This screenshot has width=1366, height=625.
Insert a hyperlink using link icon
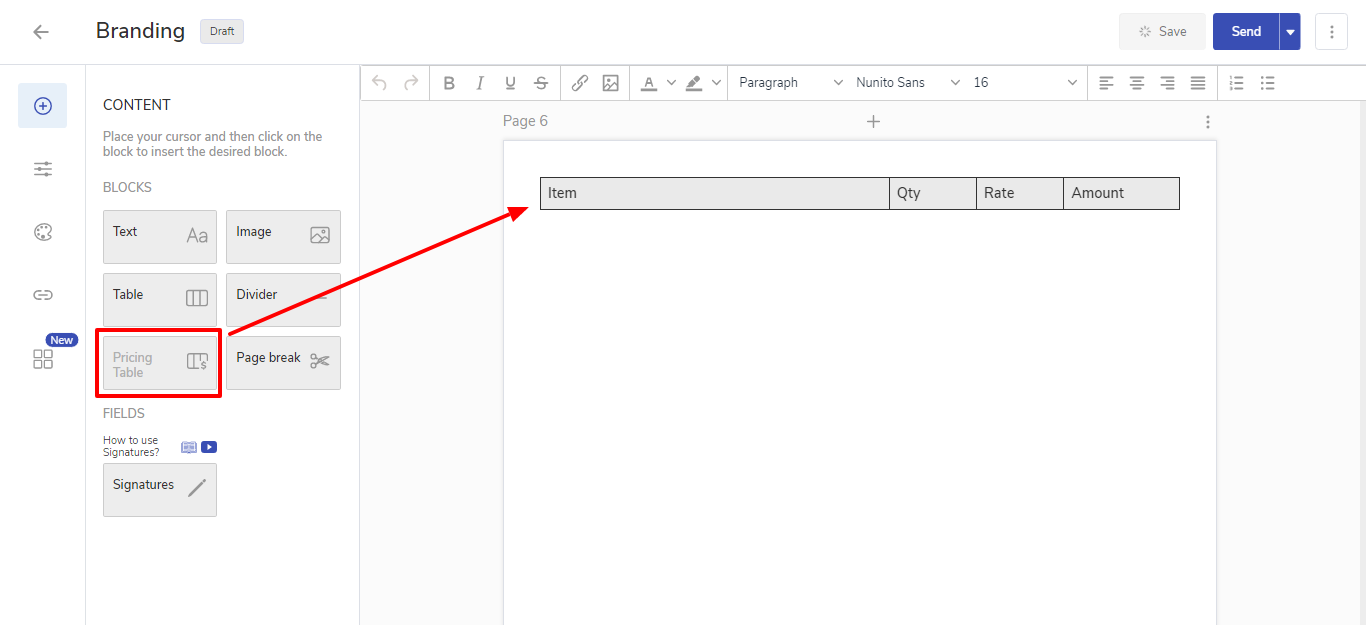coord(580,83)
